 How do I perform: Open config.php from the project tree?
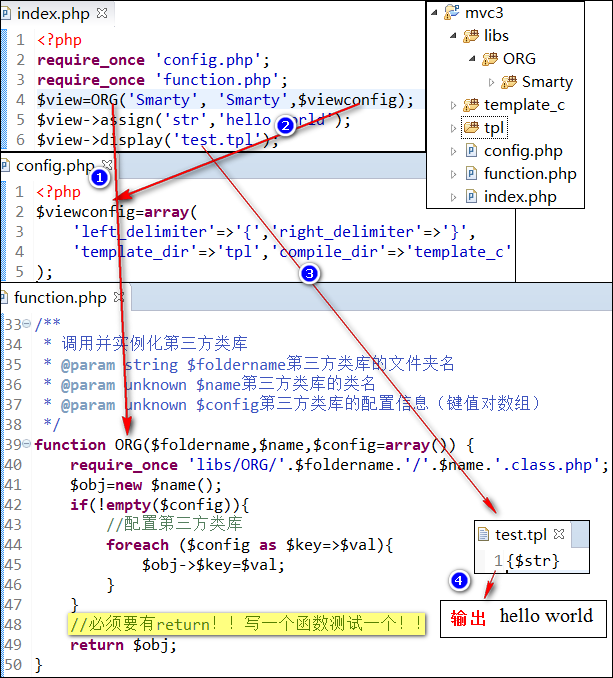click(523, 151)
